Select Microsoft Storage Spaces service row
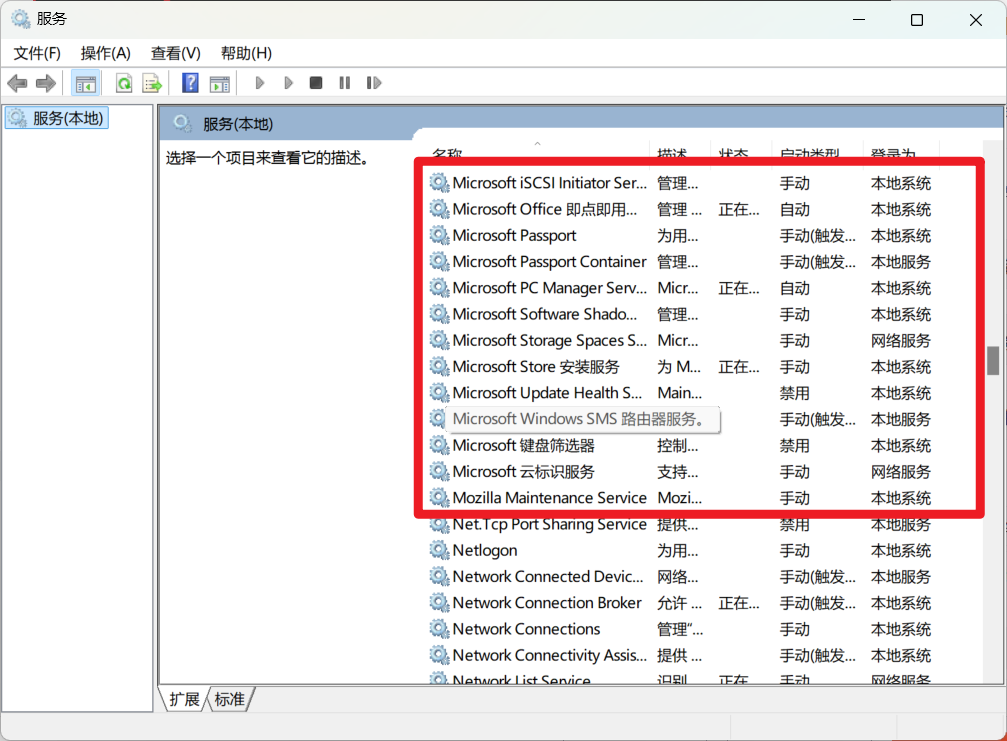This screenshot has width=1007, height=741. 703,341
